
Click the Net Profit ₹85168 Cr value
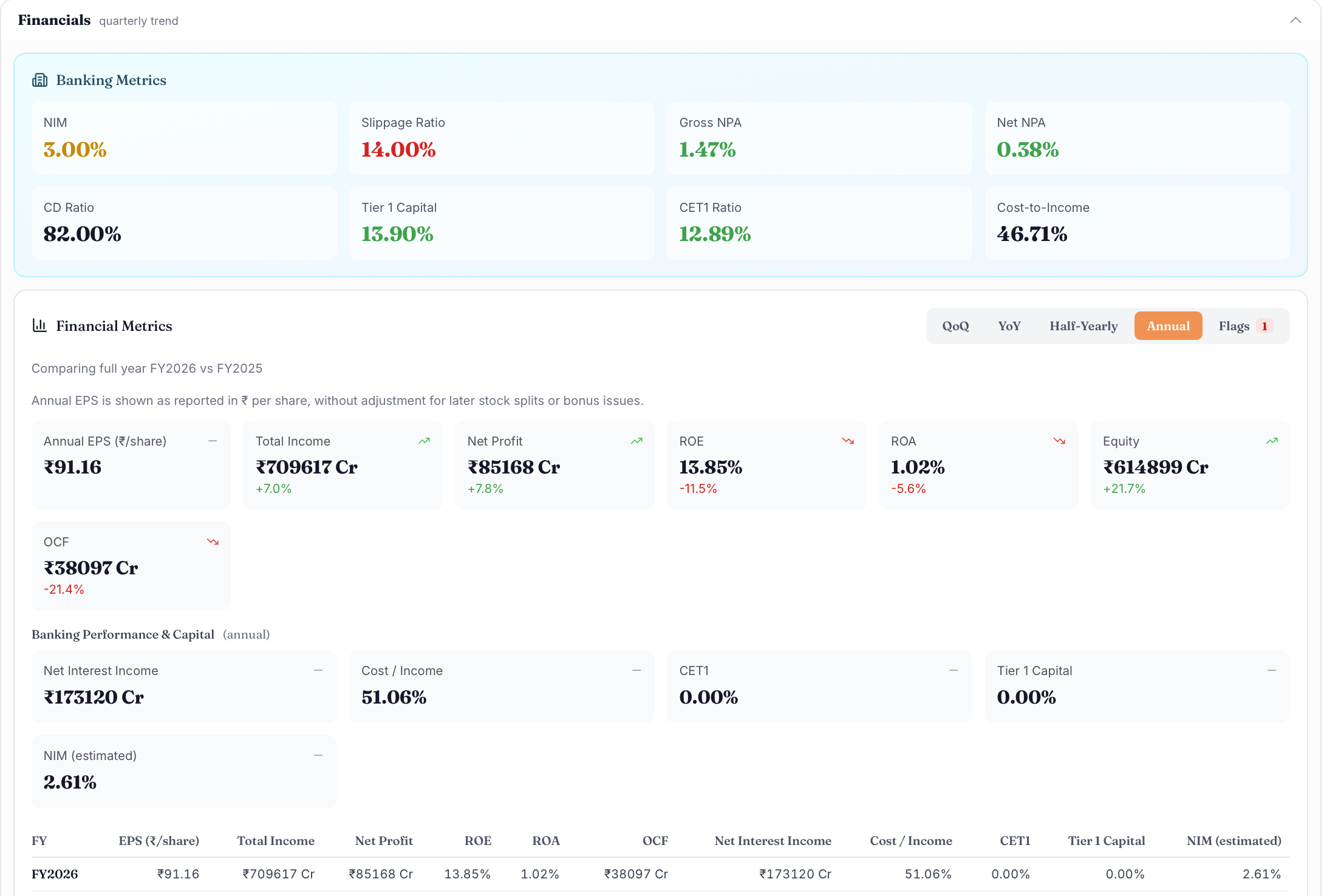click(514, 467)
